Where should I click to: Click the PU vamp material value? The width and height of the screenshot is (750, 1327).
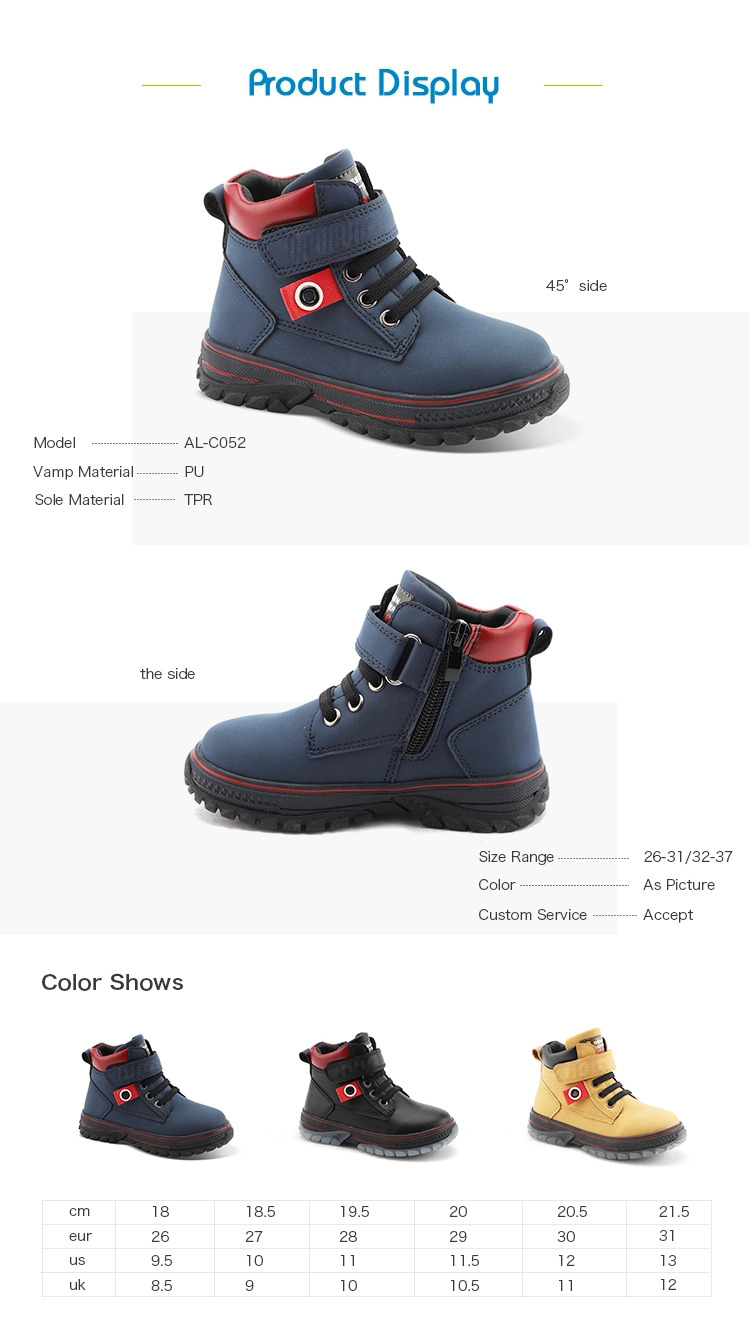point(194,471)
